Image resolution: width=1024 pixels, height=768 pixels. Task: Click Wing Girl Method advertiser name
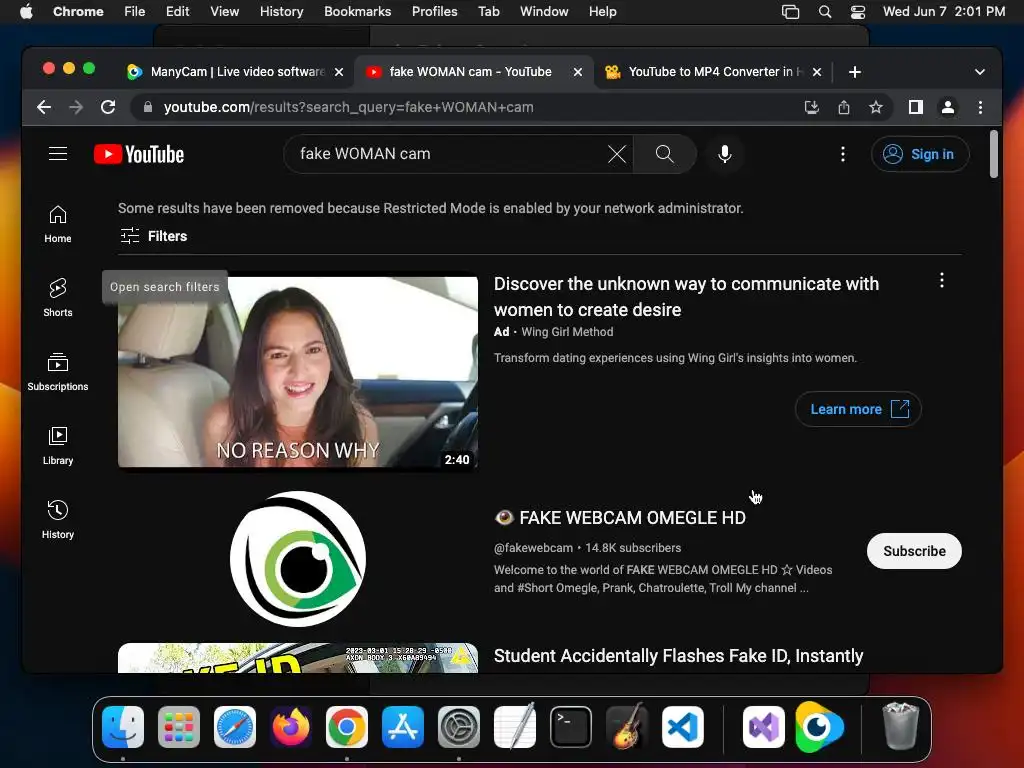pos(567,332)
